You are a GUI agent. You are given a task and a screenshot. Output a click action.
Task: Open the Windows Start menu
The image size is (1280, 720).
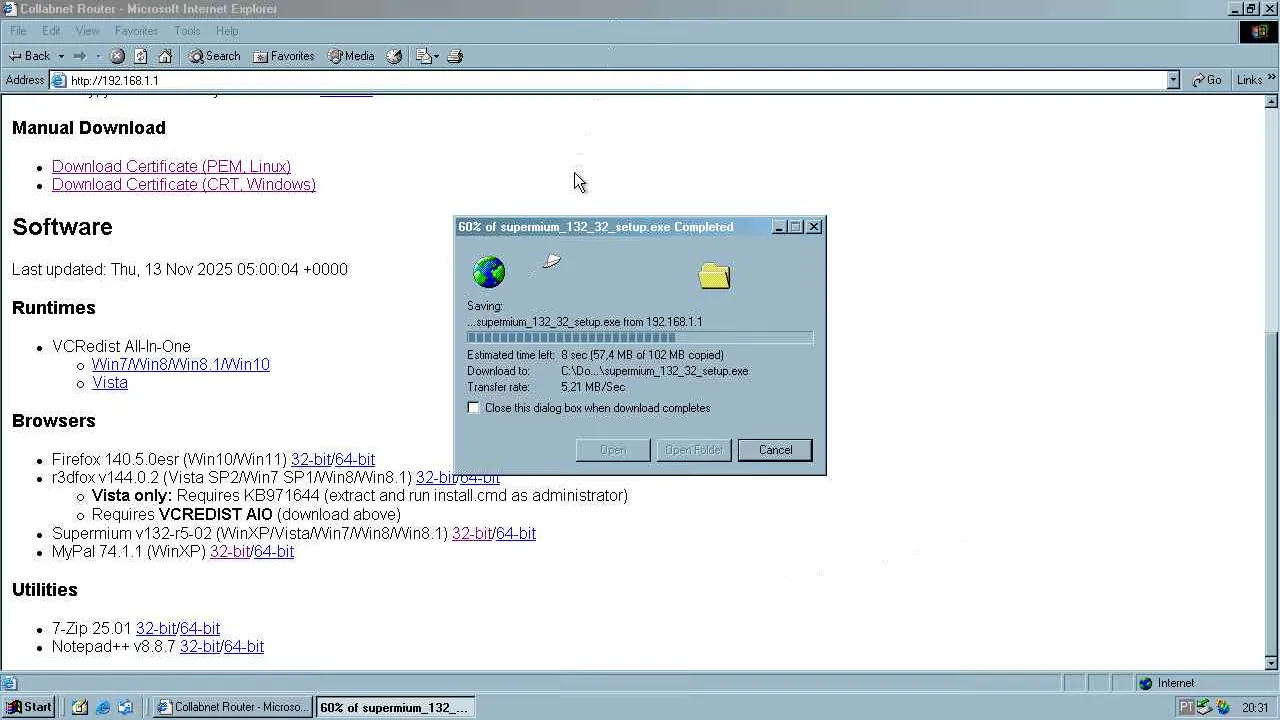pos(30,707)
